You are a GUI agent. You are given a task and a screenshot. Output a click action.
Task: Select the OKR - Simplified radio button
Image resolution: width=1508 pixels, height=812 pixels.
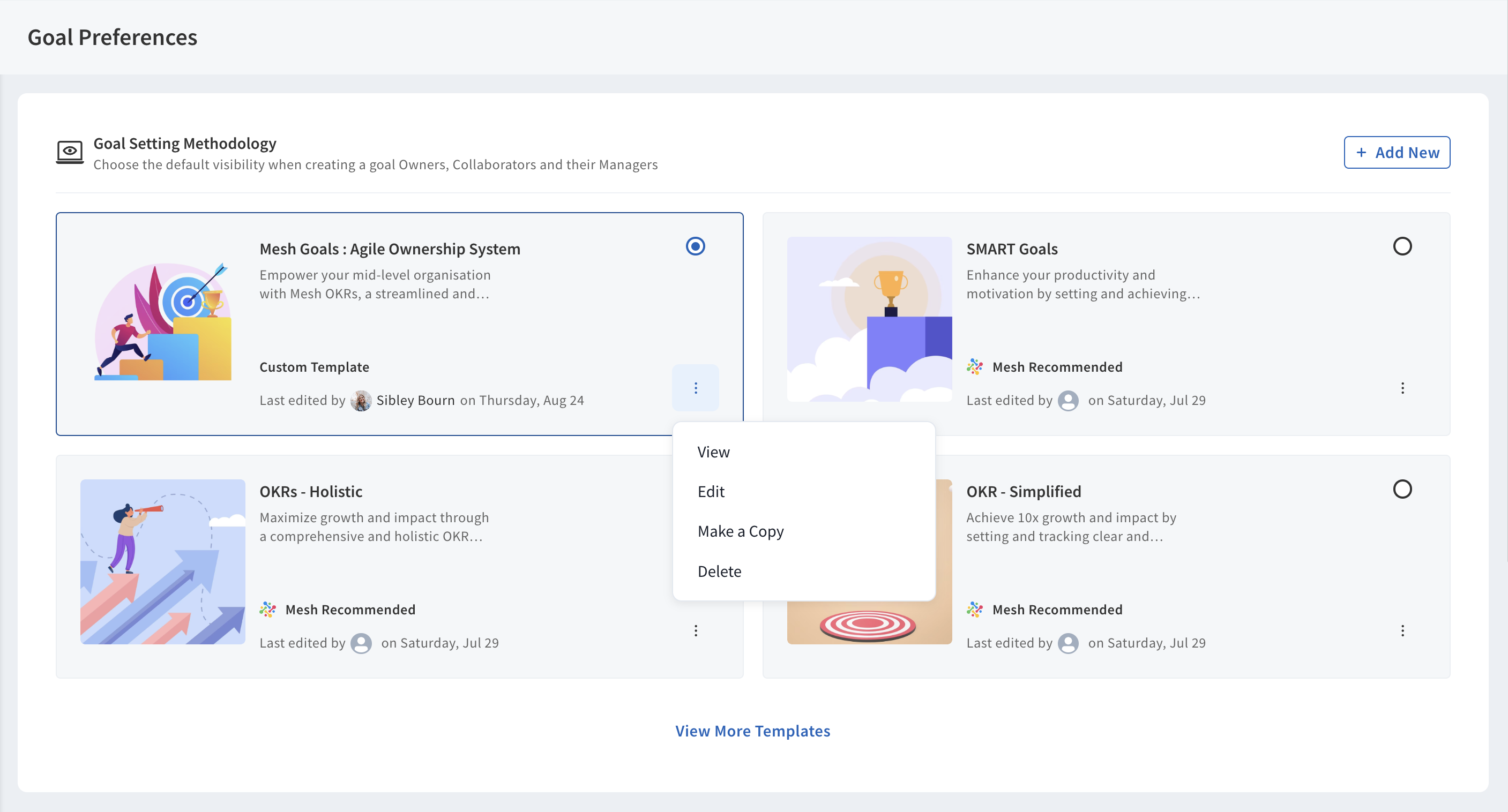1401,489
